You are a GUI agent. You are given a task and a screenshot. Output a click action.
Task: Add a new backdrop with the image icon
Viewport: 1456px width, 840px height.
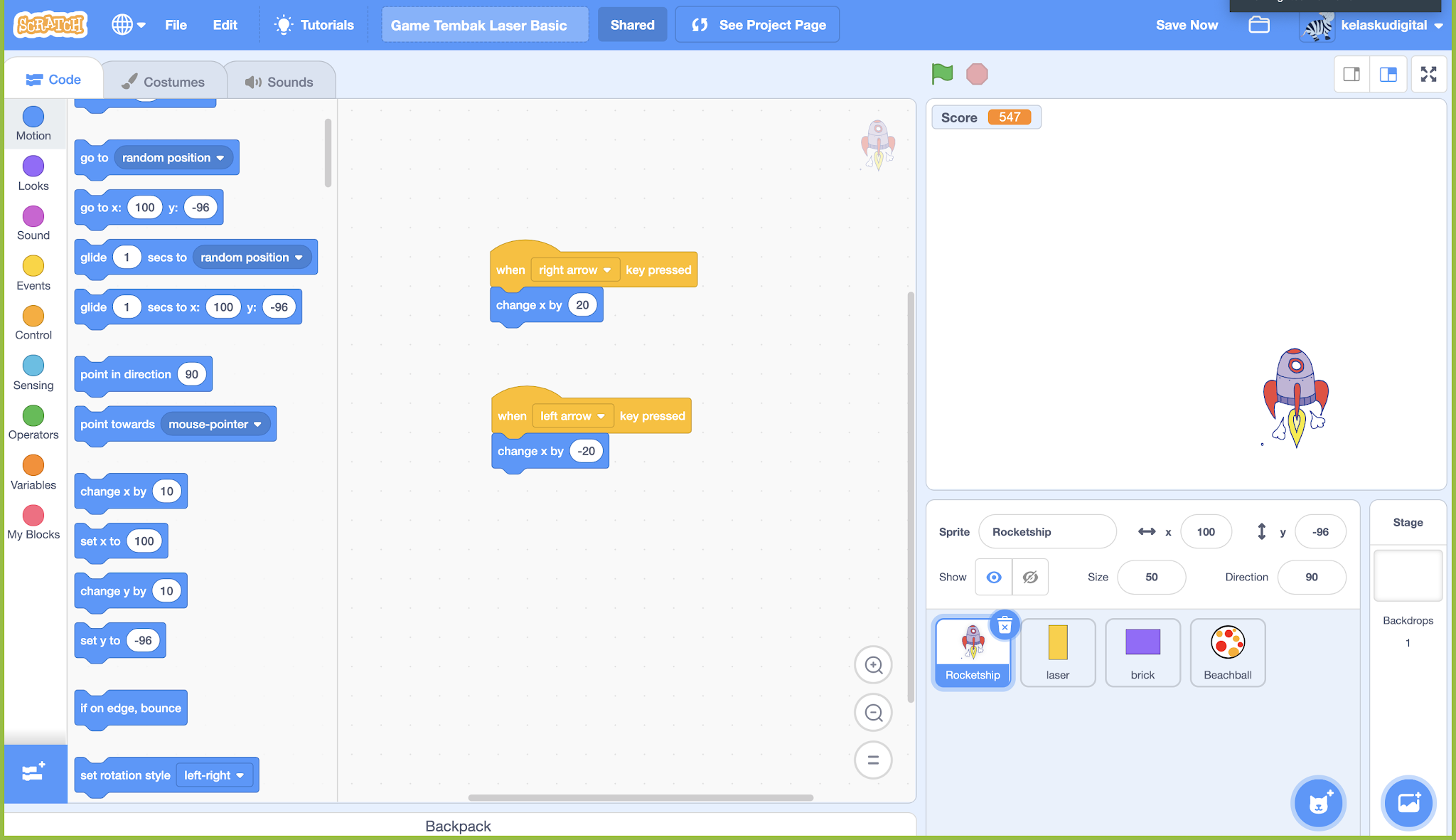tap(1409, 803)
